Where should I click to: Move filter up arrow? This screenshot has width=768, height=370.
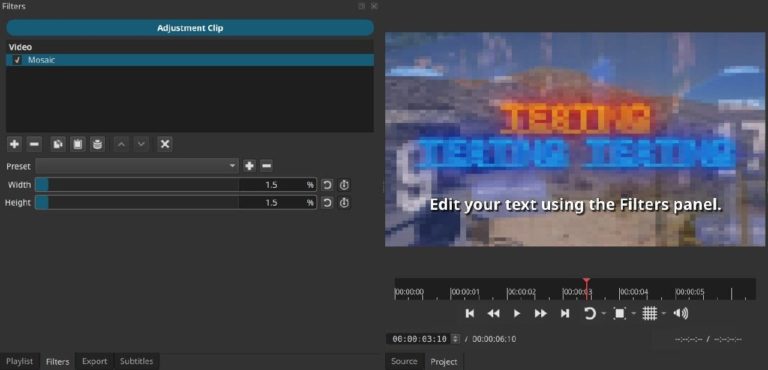(x=121, y=144)
